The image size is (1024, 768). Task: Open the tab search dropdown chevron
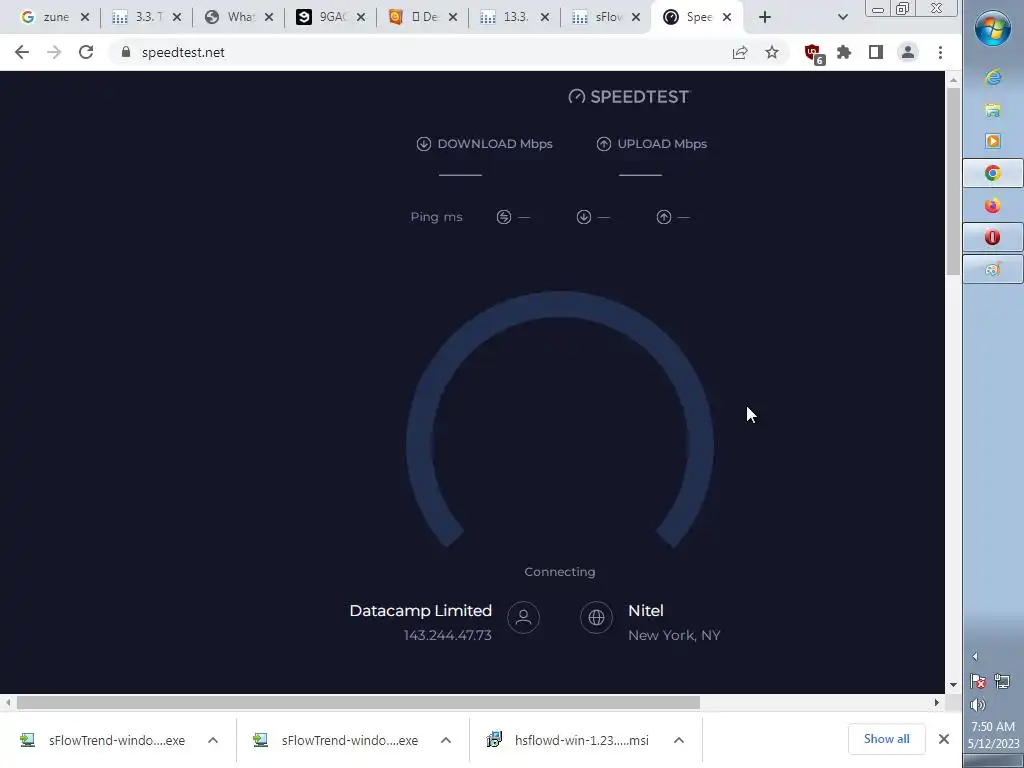click(x=842, y=17)
